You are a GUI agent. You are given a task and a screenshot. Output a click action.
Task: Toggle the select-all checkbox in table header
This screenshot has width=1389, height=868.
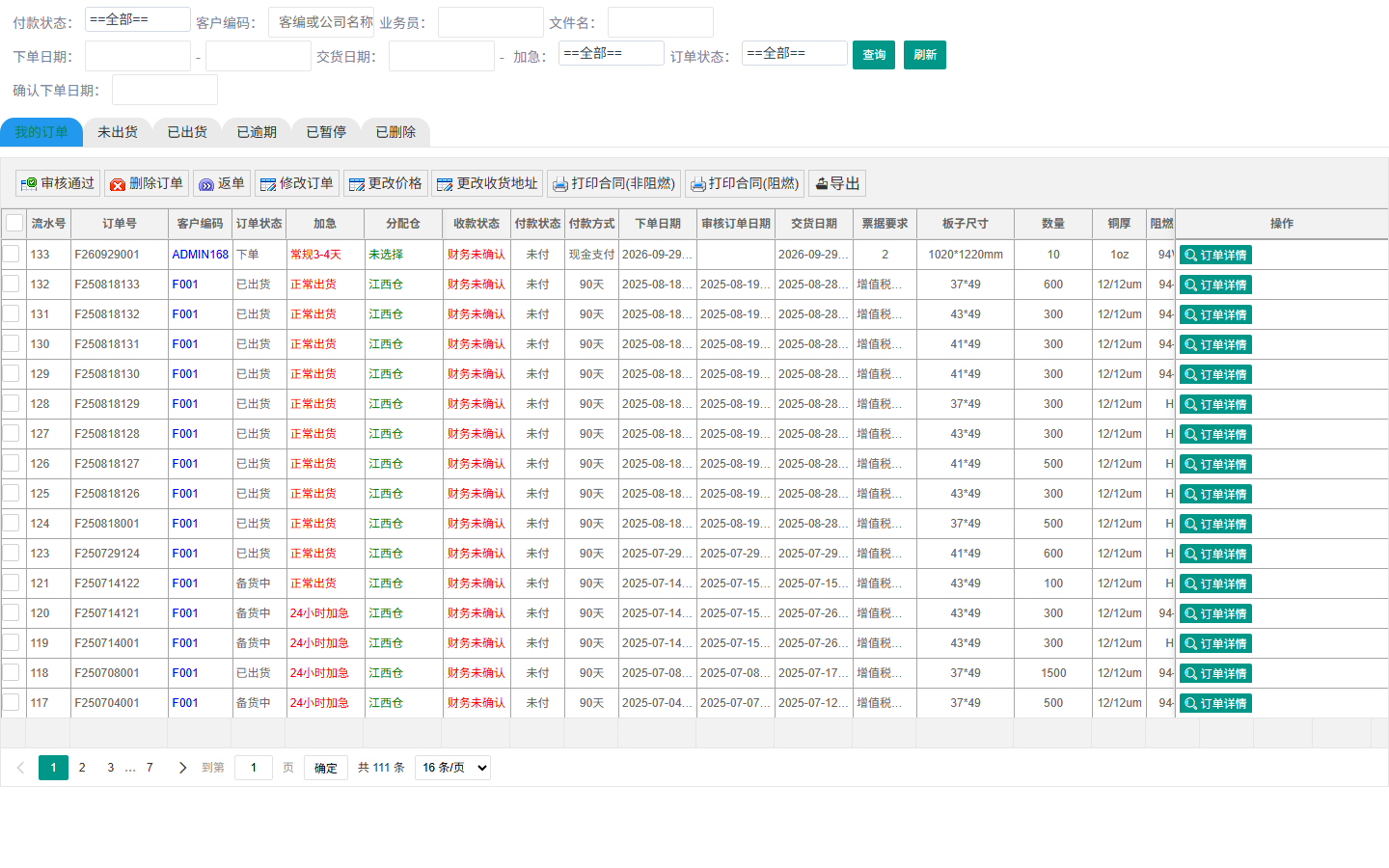point(14,224)
